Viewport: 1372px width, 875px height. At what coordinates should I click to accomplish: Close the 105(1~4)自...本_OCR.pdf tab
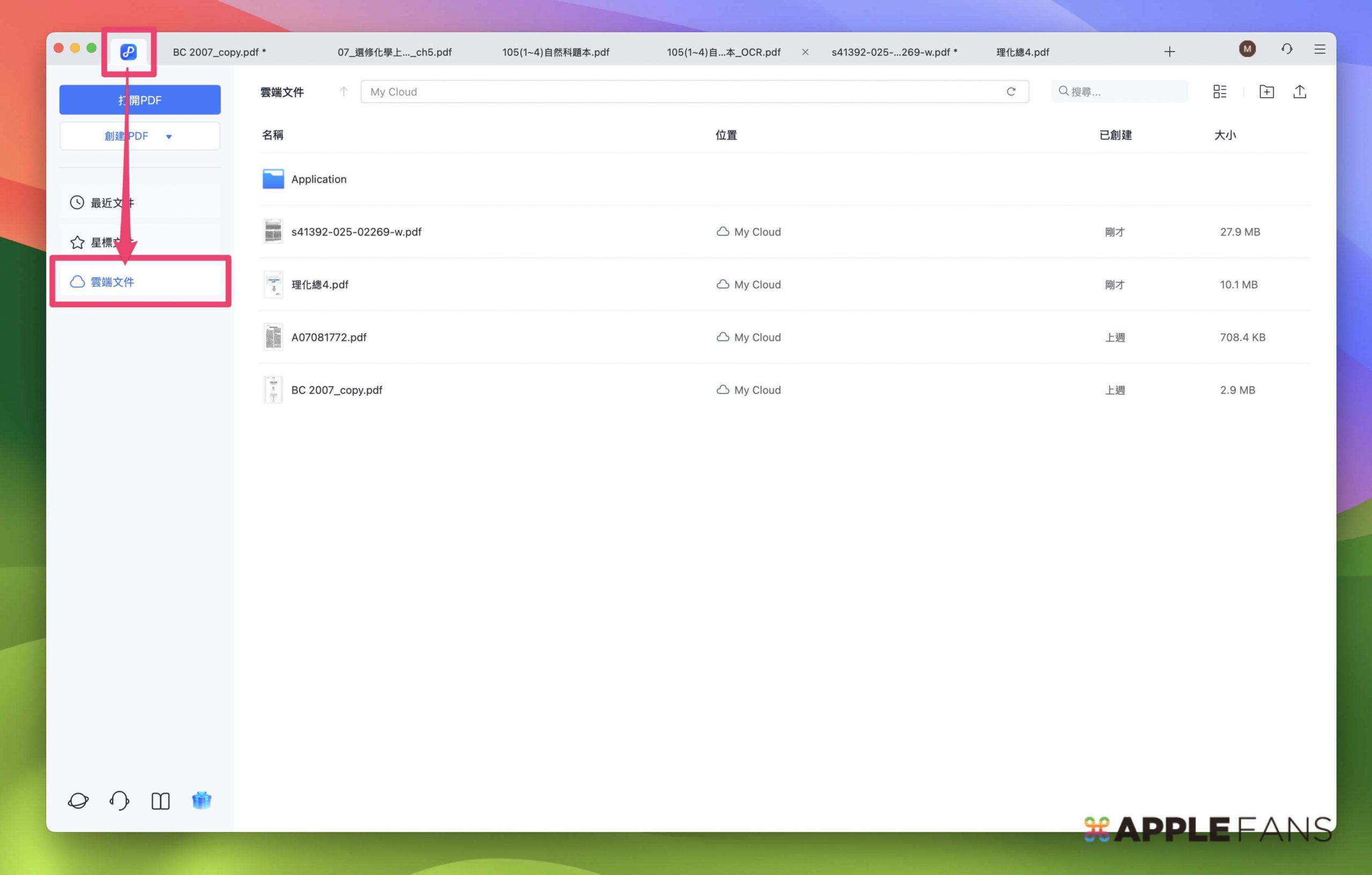(805, 52)
